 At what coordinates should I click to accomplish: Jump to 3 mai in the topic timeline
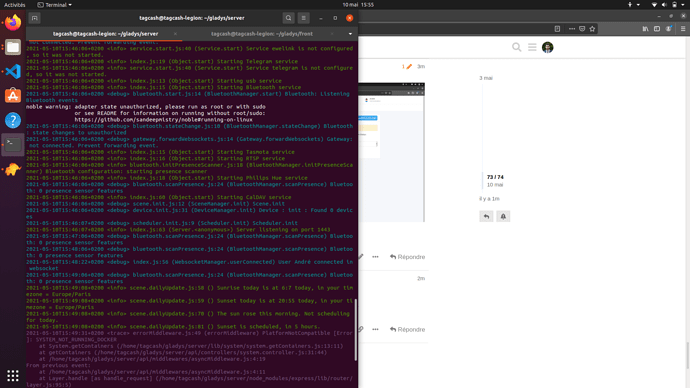click(x=486, y=78)
